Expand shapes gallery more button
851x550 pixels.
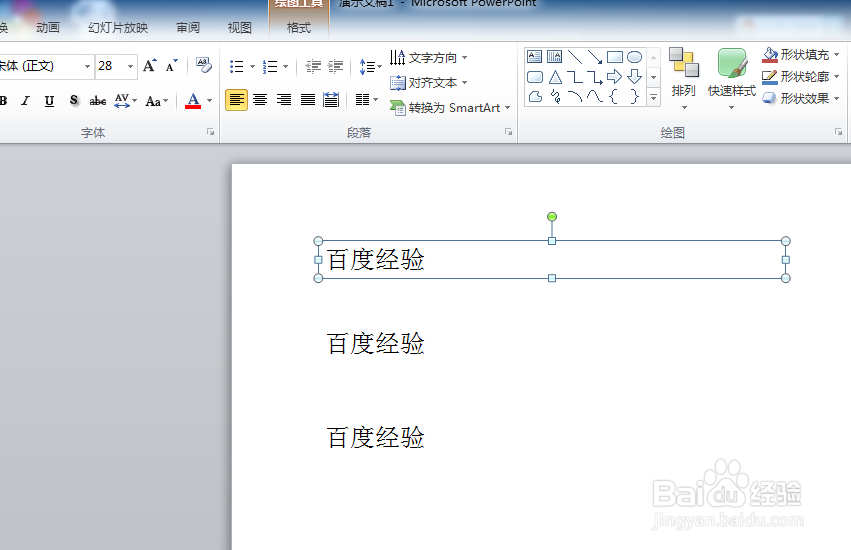tap(653, 97)
